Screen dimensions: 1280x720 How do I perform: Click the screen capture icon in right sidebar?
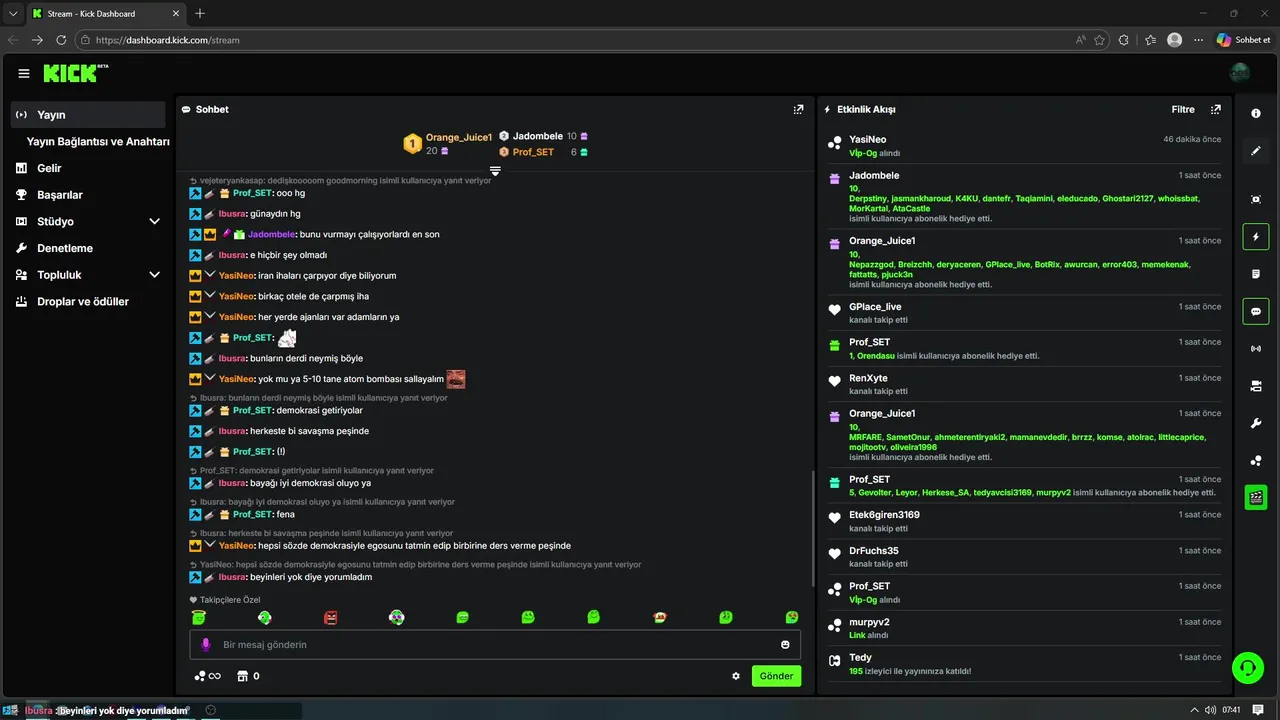click(1256, 199)
